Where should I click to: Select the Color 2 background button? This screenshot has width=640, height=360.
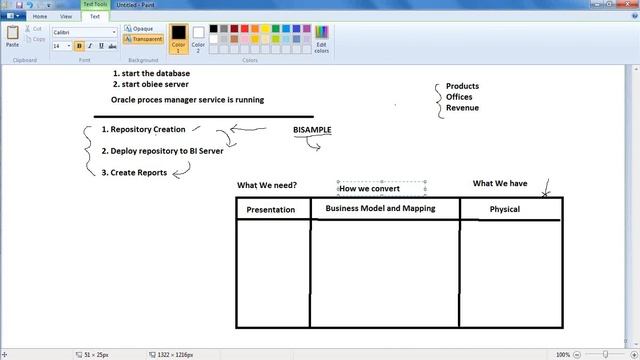pos(198,39)
